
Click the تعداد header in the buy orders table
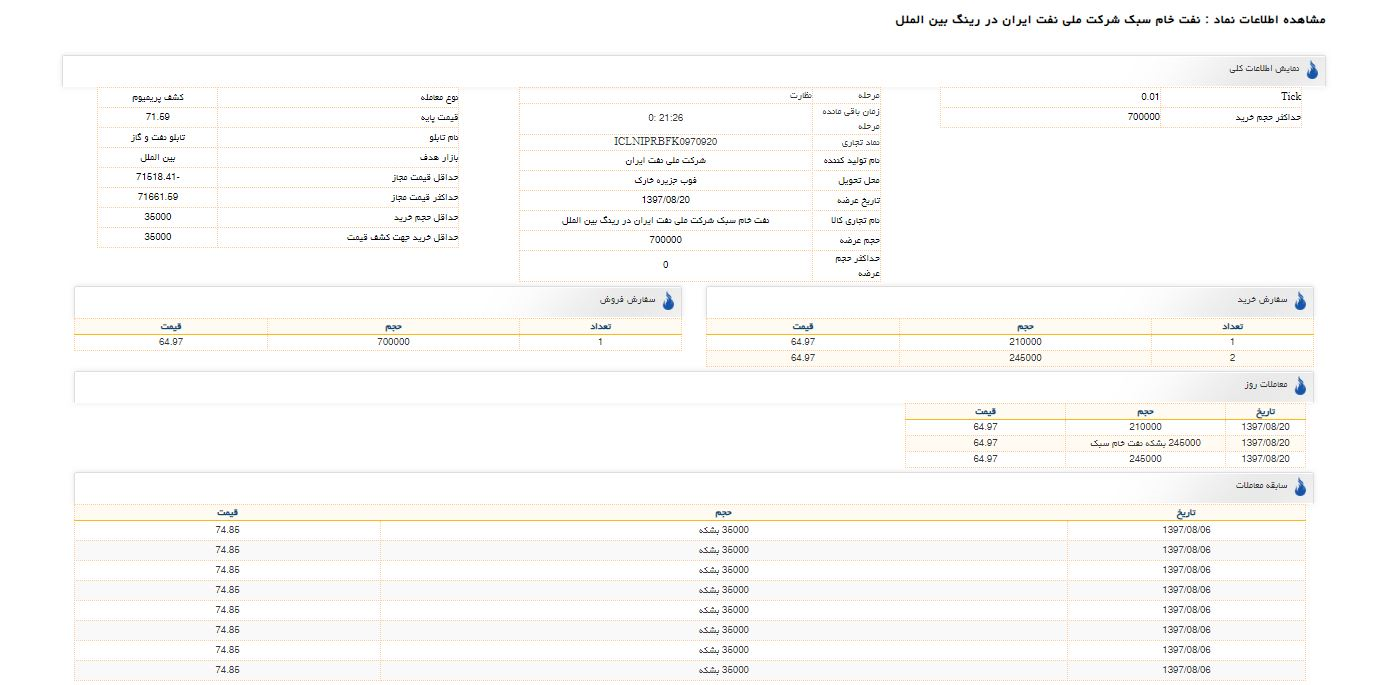[1232, 326]
